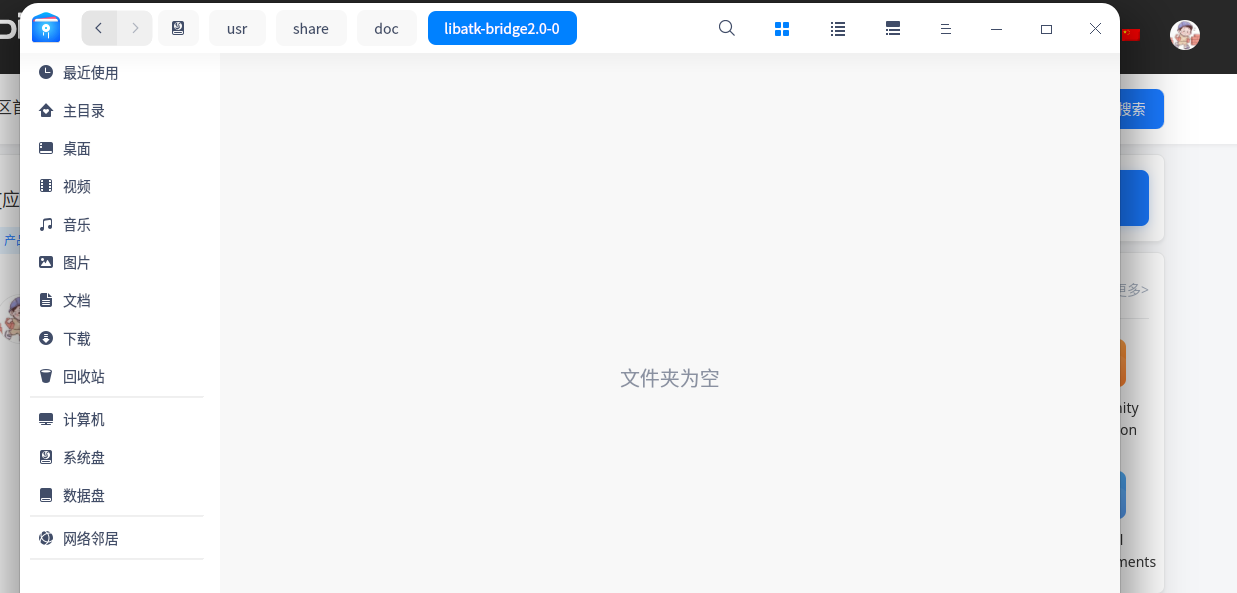The height and width of the screenshot is (593, 1237).
Task: Open the 图片 pictures folder
Action: click(x=77, y=262)
